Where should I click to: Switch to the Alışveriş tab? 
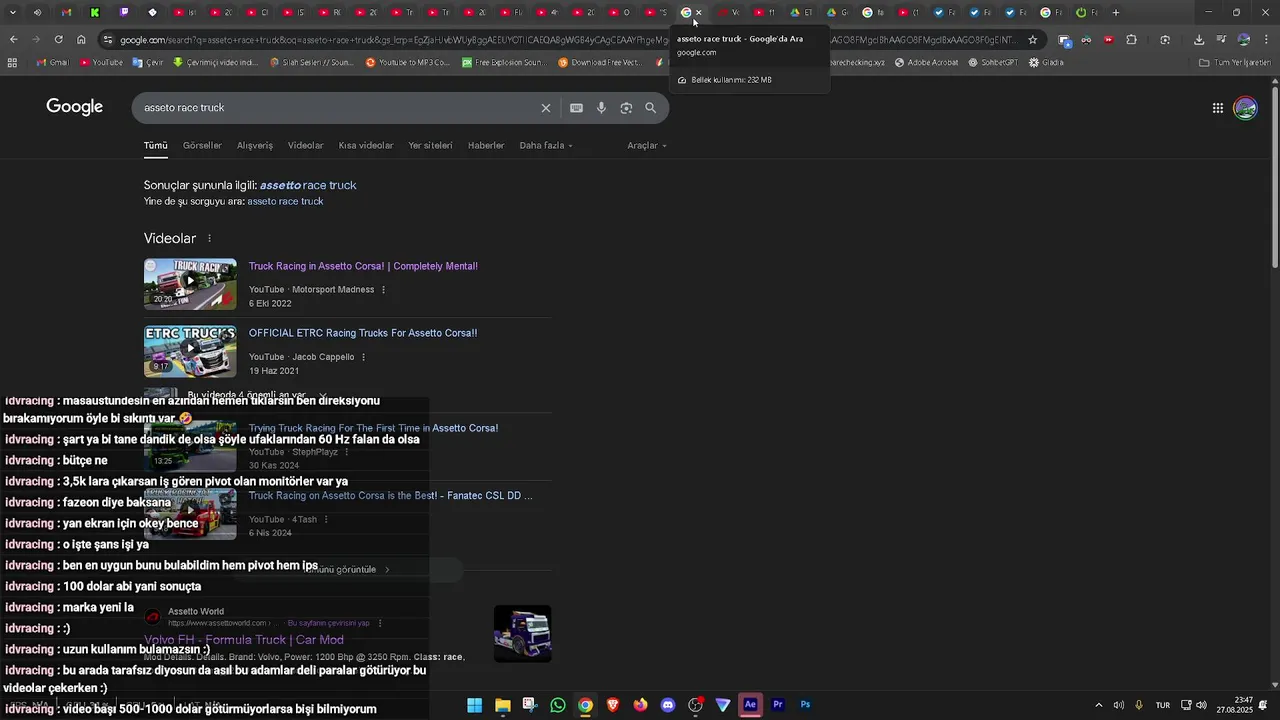tap(255, 146)
